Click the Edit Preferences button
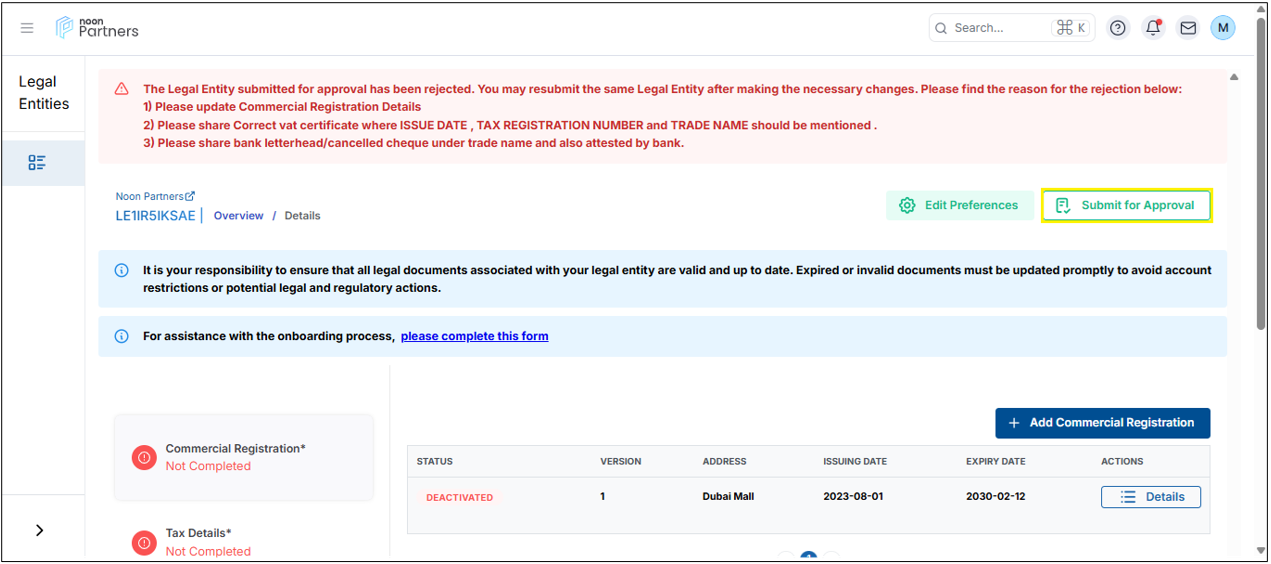Image resolution: width=1271 pixels, height=564 pixels. 959,205
